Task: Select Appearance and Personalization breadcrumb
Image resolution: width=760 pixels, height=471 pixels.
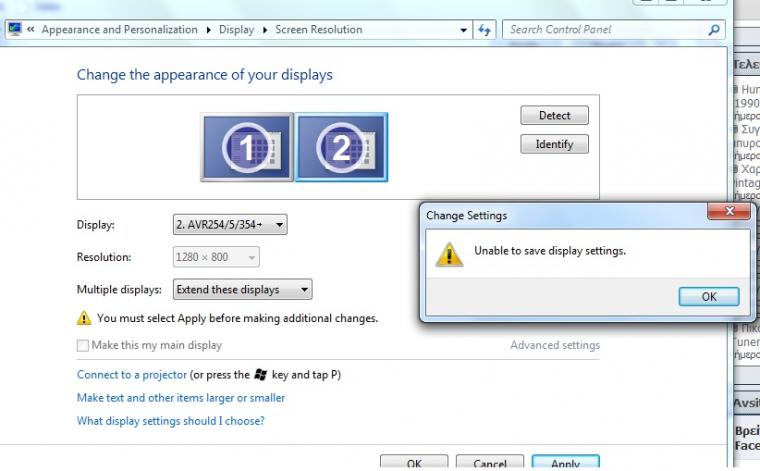Action: pos(120,30)
